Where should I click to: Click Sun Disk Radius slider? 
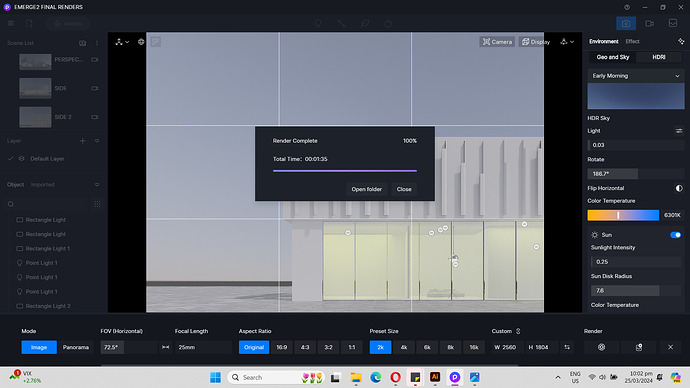(x=635, y=290)
